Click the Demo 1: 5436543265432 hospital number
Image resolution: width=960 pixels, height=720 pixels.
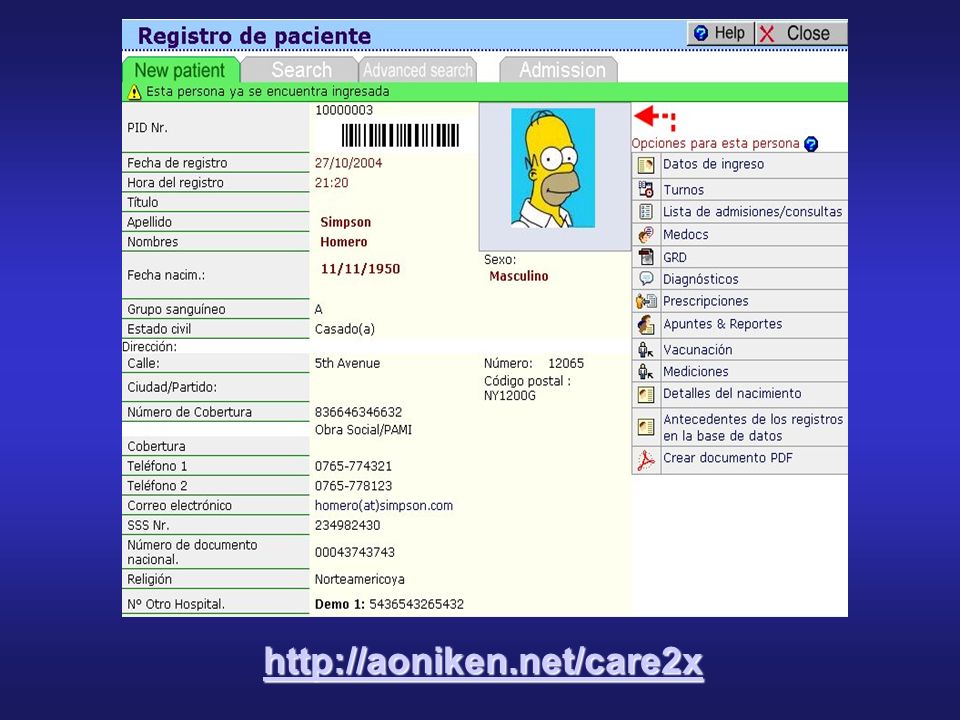[x=389, y=604]
